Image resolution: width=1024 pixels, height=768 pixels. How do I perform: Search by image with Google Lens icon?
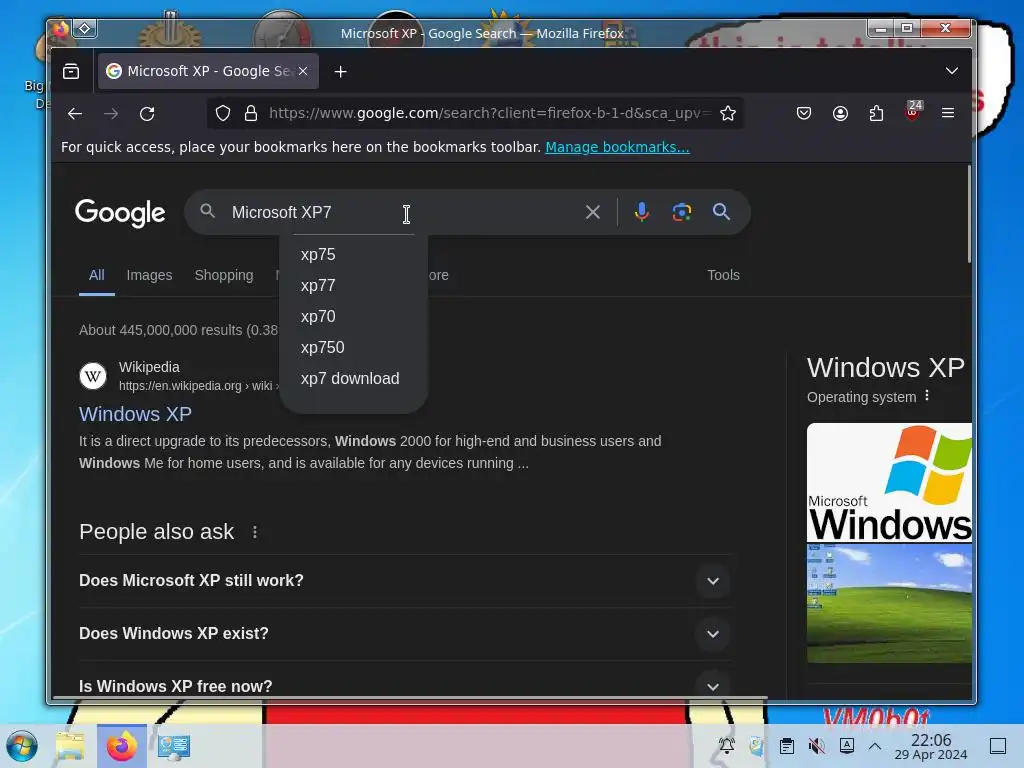(x=682, y=212)
